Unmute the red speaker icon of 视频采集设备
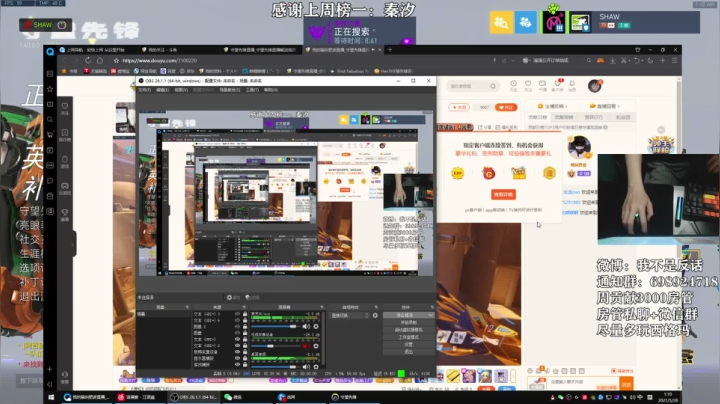720x404 pixels. [305, 346]
